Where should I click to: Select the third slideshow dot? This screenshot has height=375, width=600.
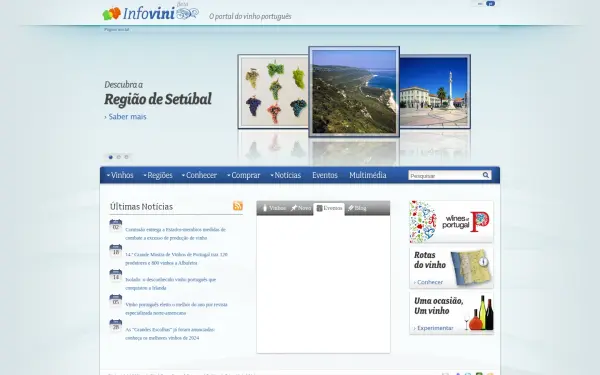pos(126,157)
